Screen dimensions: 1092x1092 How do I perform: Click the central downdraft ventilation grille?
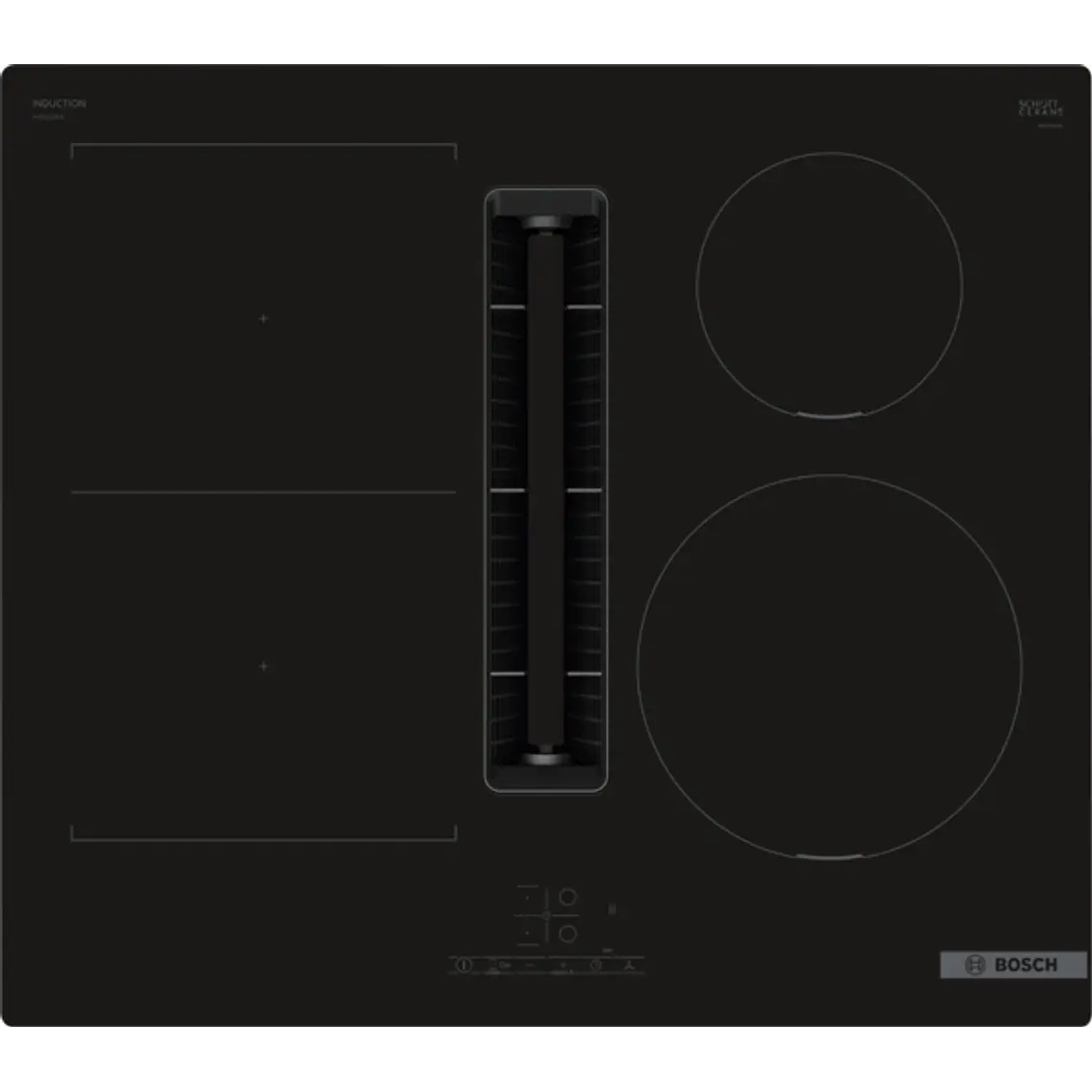click(x=546, y=489)
